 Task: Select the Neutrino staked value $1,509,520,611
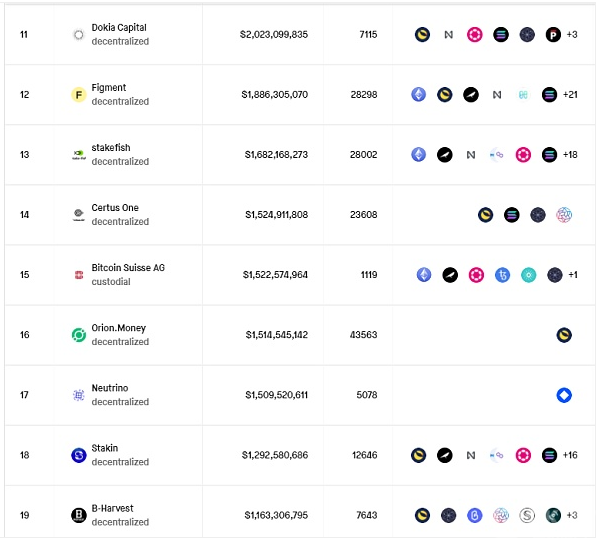276,395
